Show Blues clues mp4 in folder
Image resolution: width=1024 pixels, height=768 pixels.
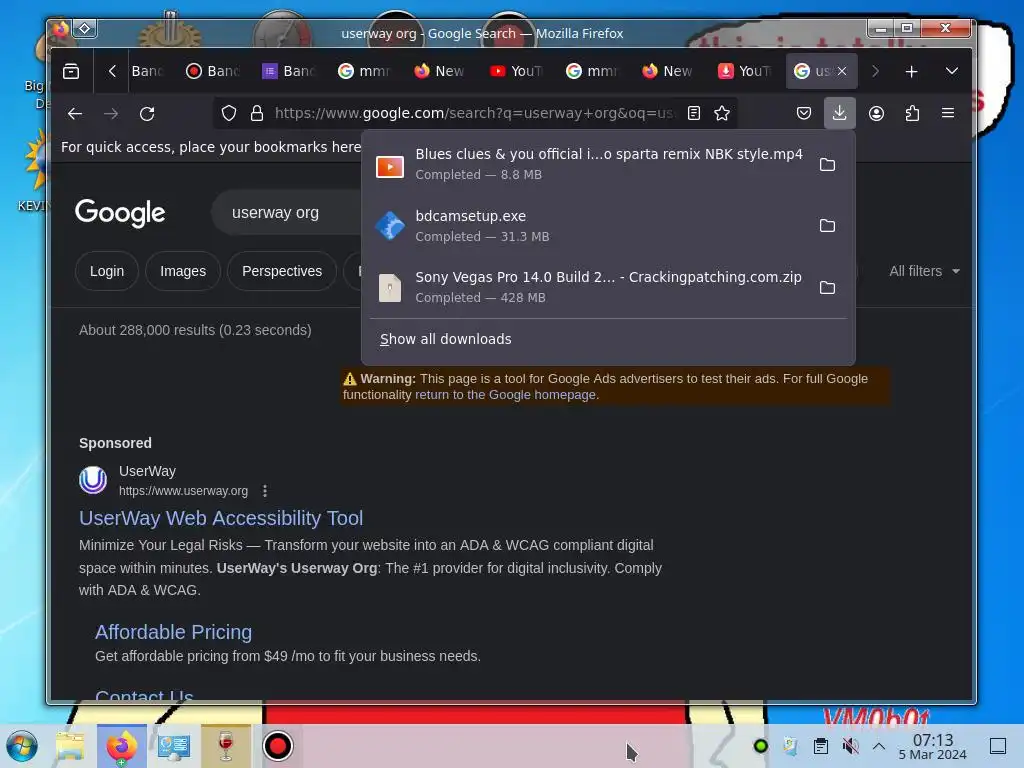[x=827, y=165]
